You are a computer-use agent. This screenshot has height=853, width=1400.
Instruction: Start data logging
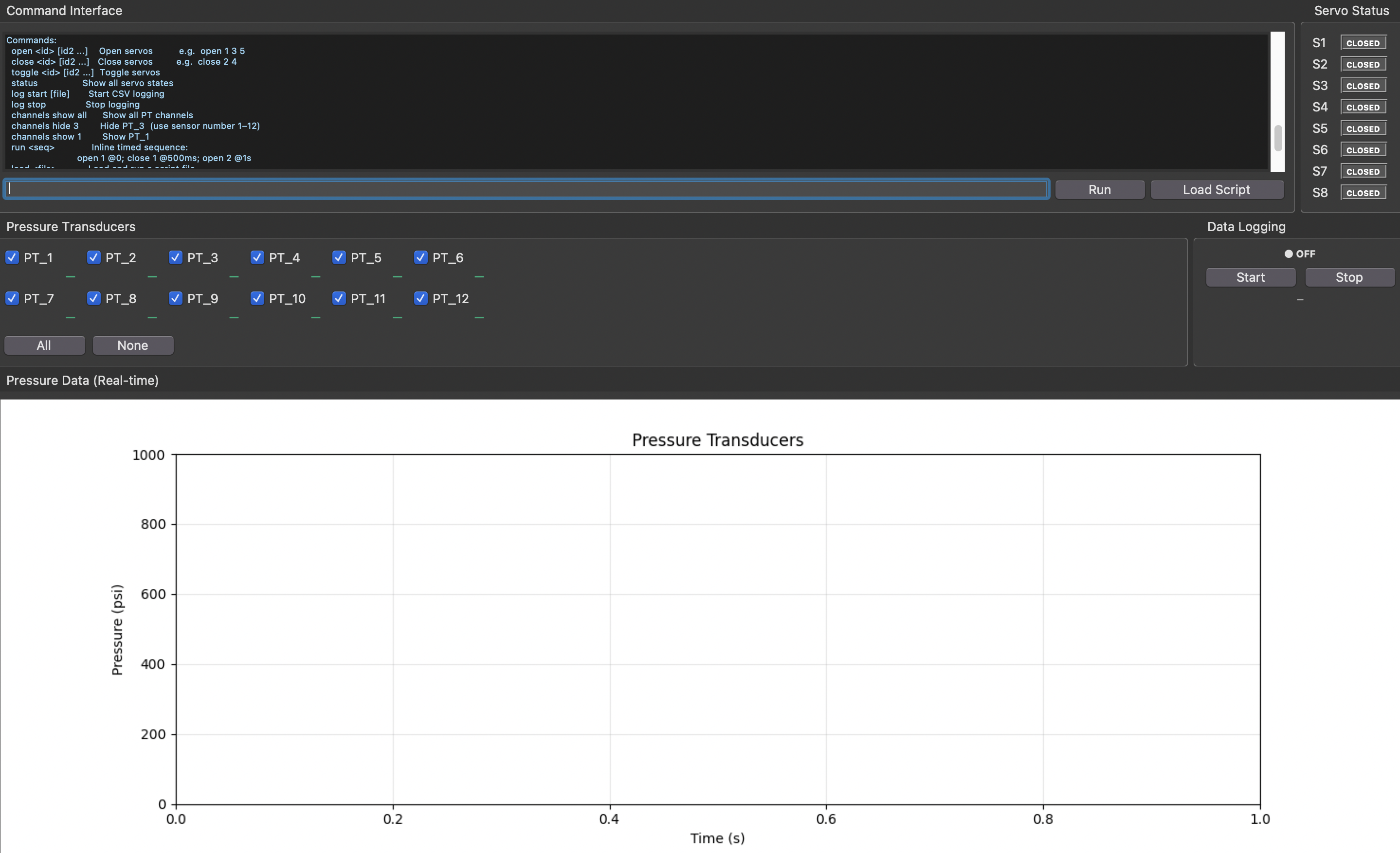point(1250,277)
